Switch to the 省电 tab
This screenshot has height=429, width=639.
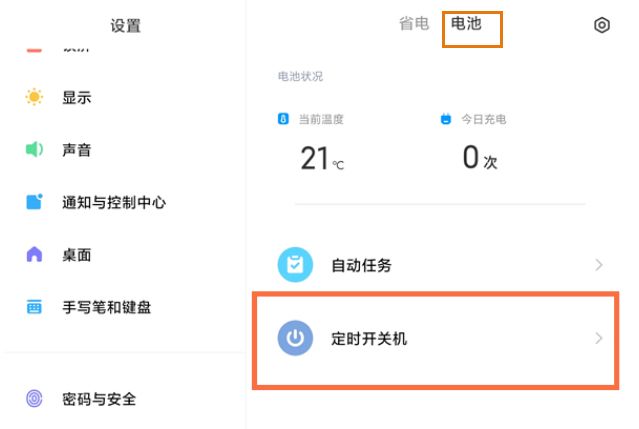tap(413, 24)
